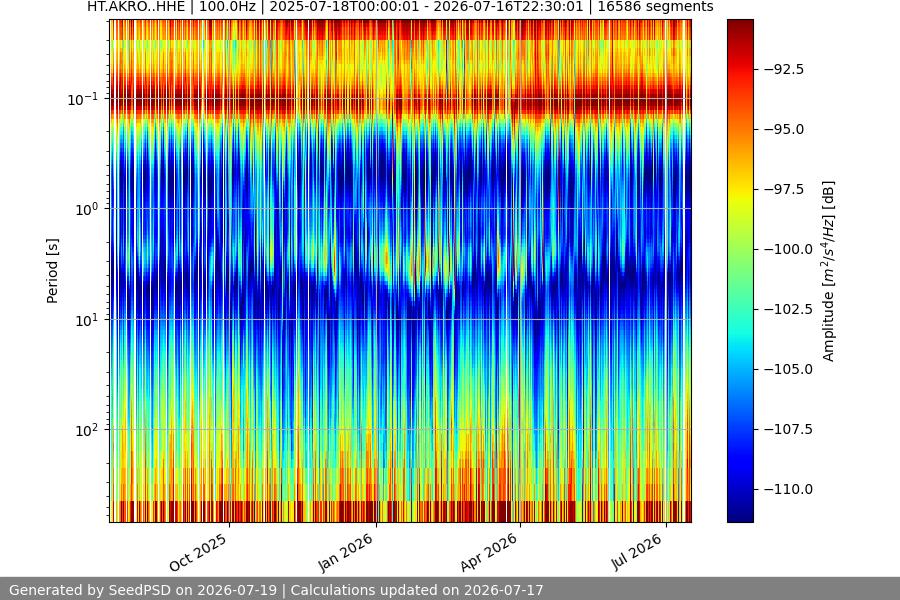Click the −92.5 colorbar tick label
The width and height of the screenshot is (900, 600).
pyautogui.click(x=783, y=69)
